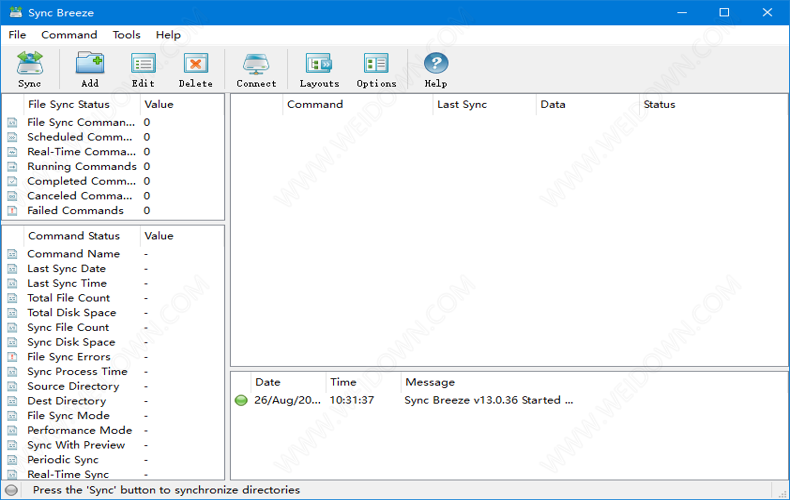The height and width of the screenshot is (500, 790).
Task: Sort by the Status column header
Action: [x=713, y=104]
